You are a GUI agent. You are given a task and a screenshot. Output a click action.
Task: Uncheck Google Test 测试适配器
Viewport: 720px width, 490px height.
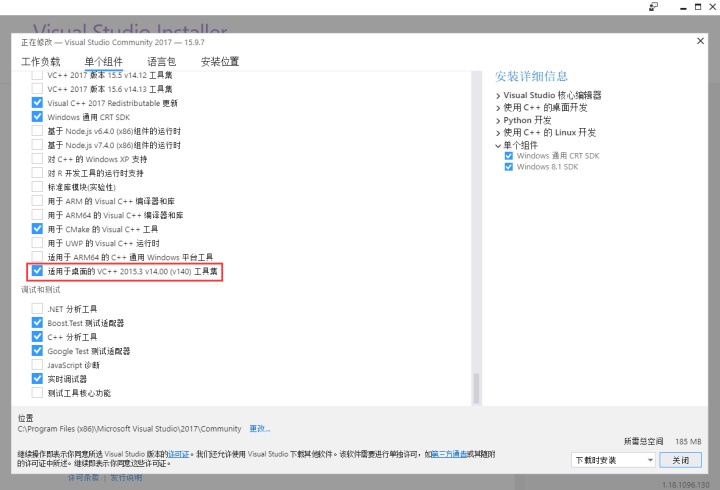click(37, 351)
